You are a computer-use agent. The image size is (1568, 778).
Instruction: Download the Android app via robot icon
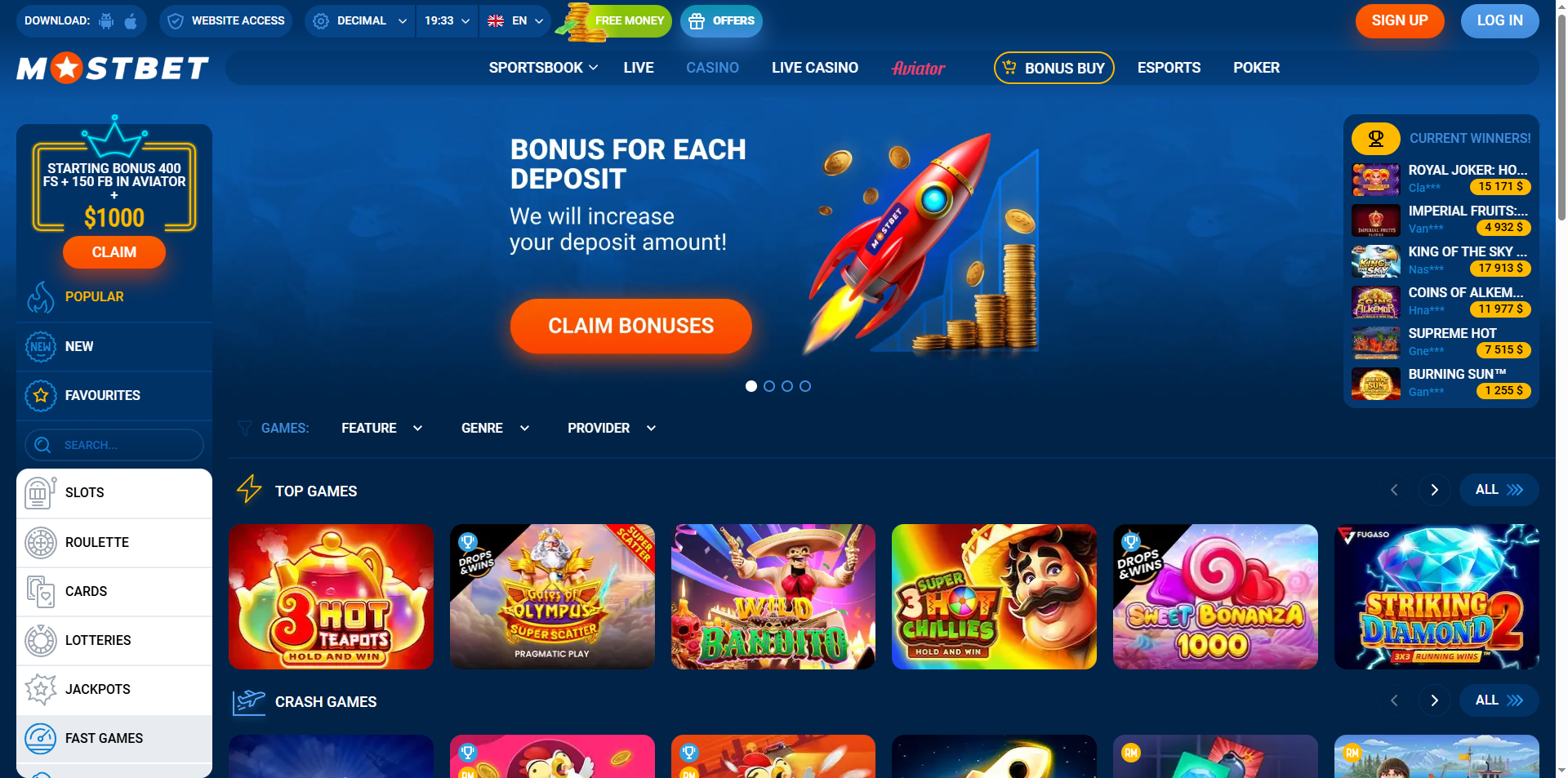coord(106,21)
